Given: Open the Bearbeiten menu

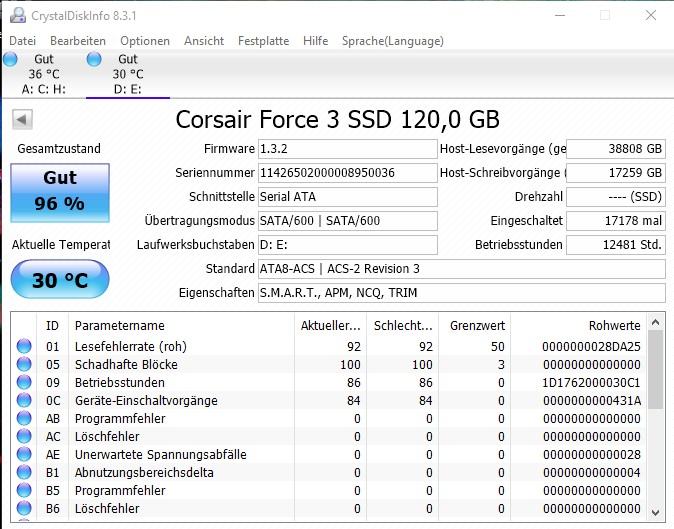Looking at the screenshot, I should 78,41.
